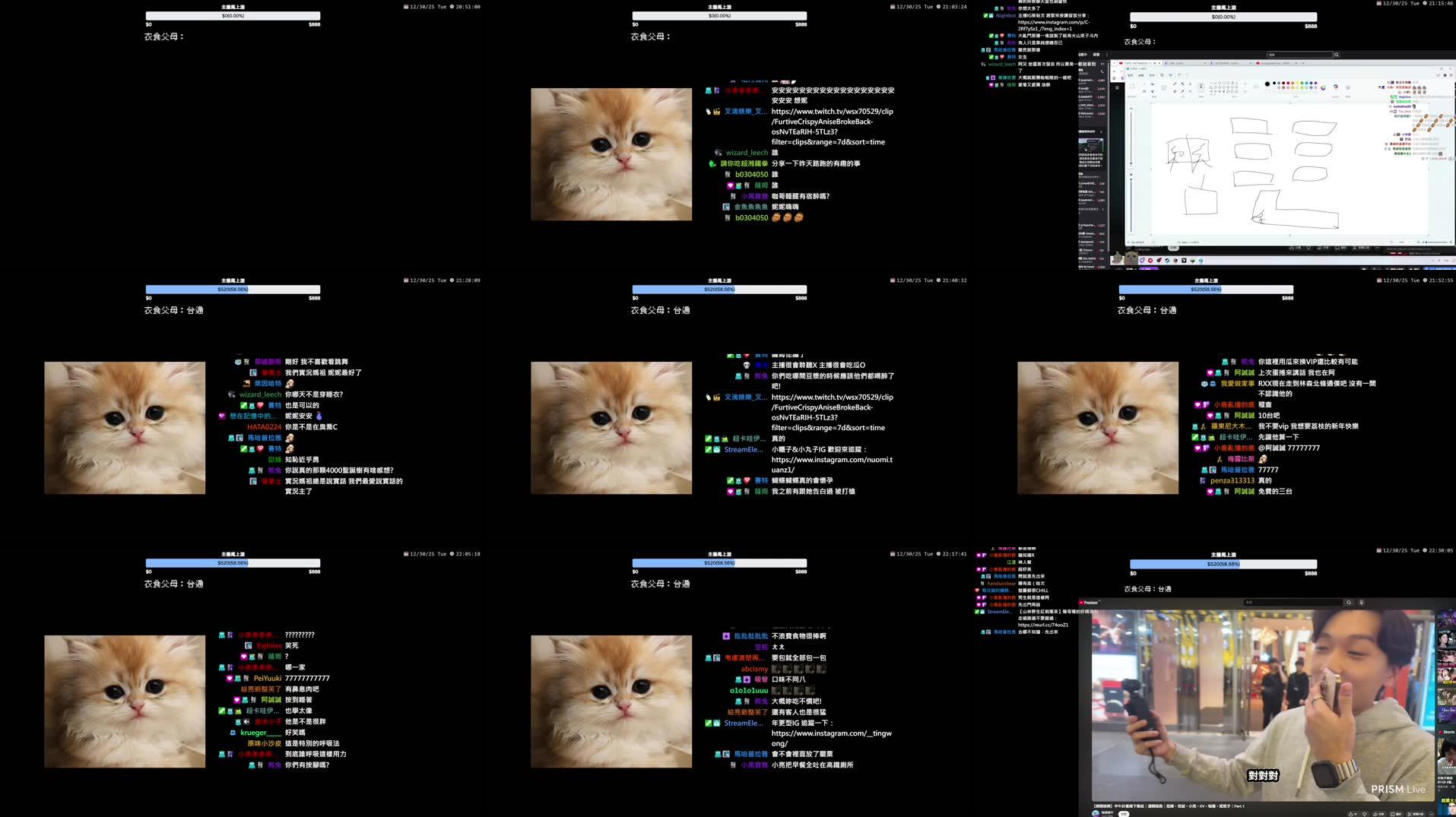This screenshot has height=817, width=1456.
Task: Open the browser tab list chevron
Action: point(1302,63)
